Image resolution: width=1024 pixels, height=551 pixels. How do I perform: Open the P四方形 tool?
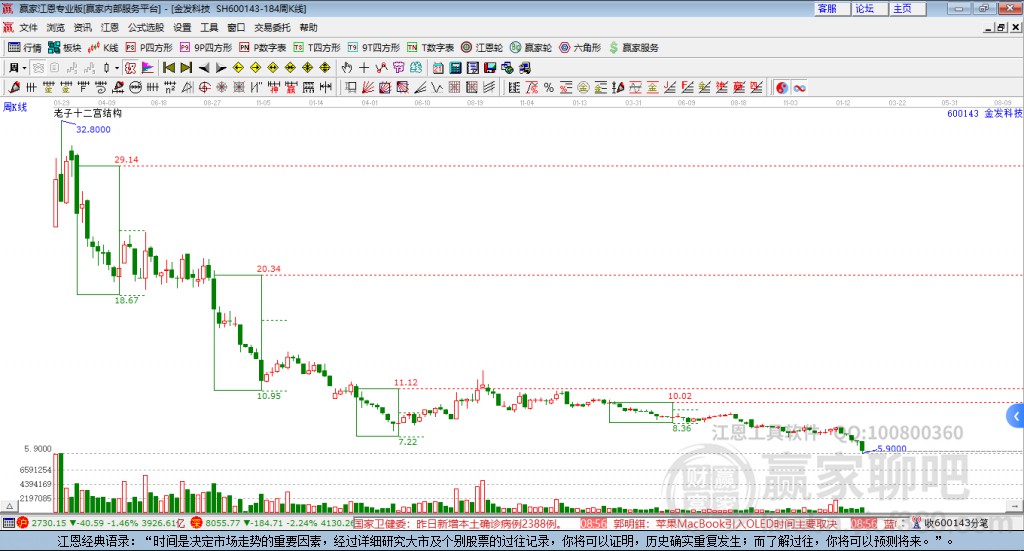tap(149, 48)
